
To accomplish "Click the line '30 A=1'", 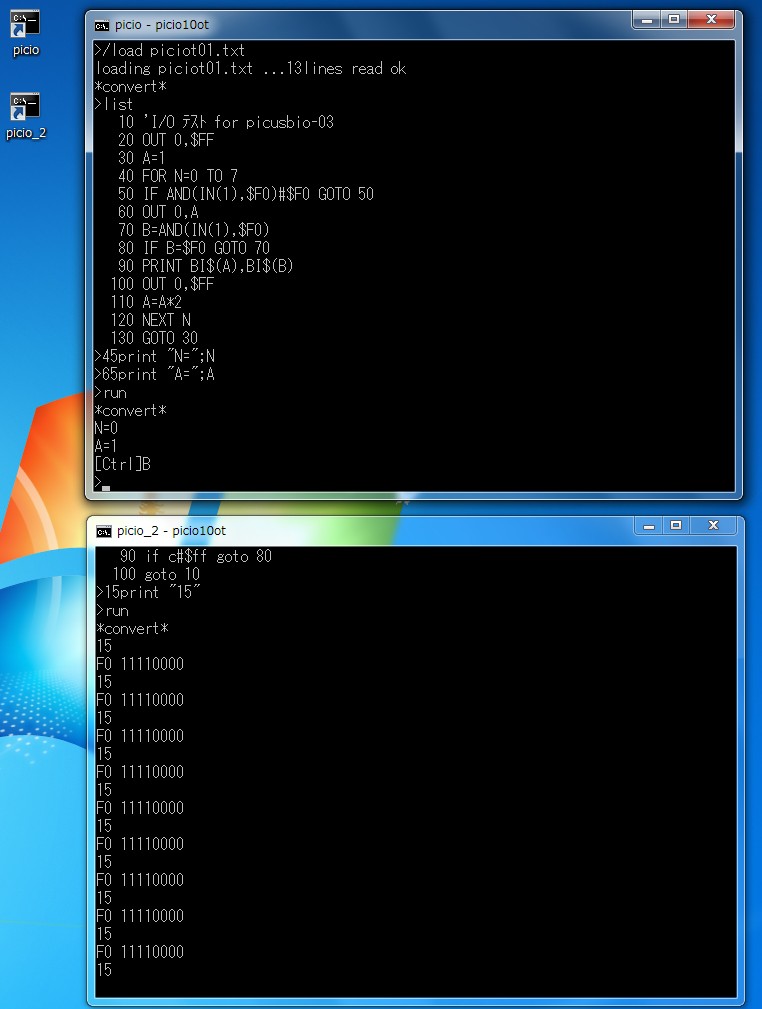I will point(142,158).
